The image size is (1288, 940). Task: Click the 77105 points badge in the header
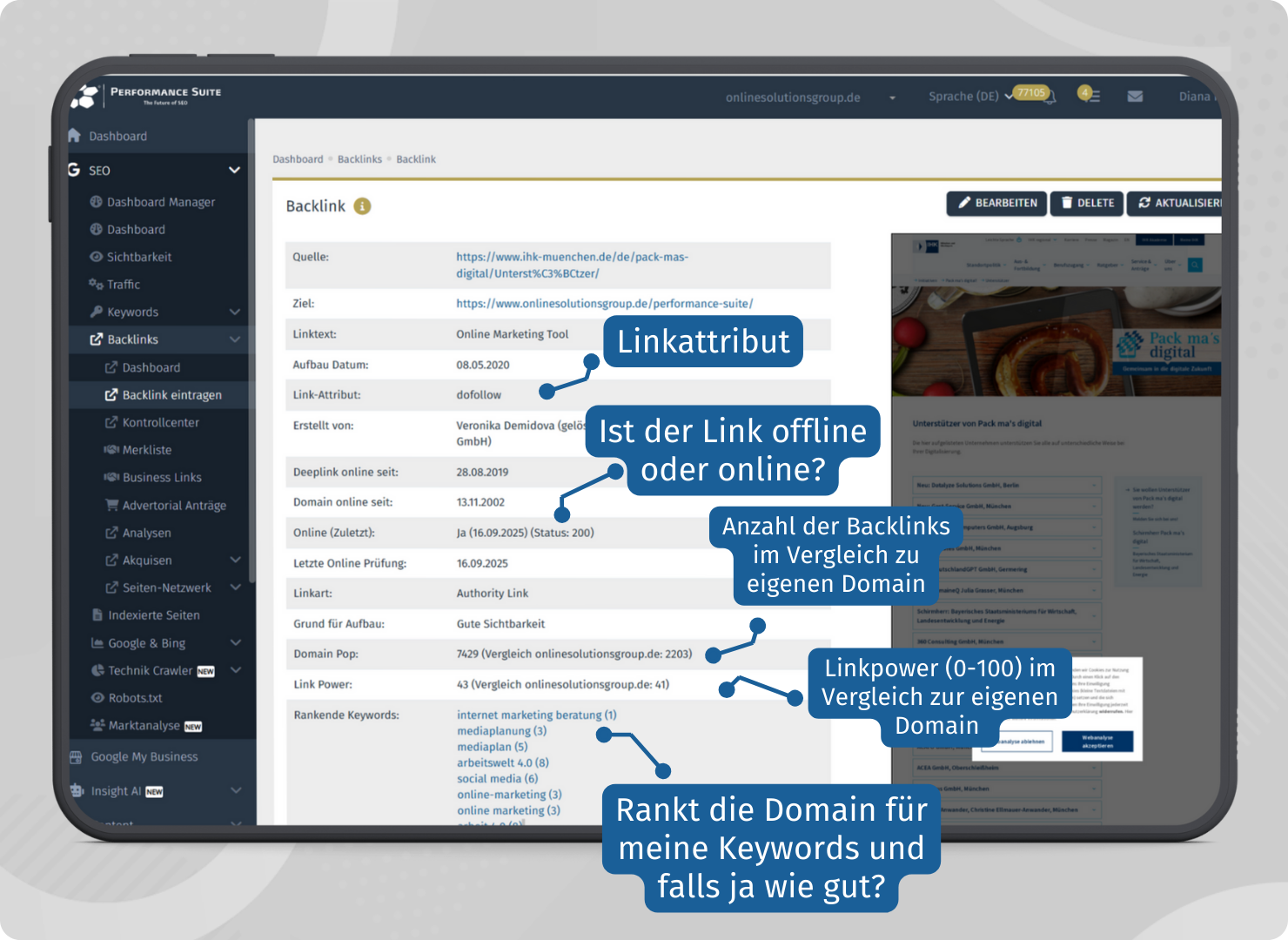pos(1031,91)
